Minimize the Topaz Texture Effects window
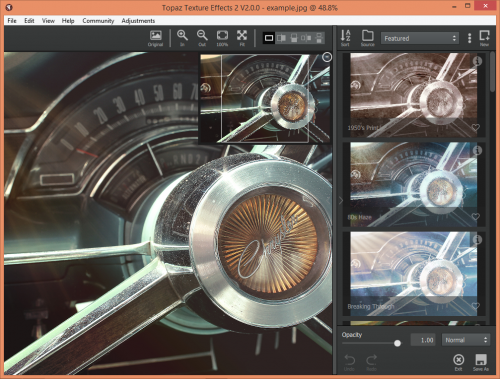The width and height of the screenshot is (500, 379). [454, 6]
